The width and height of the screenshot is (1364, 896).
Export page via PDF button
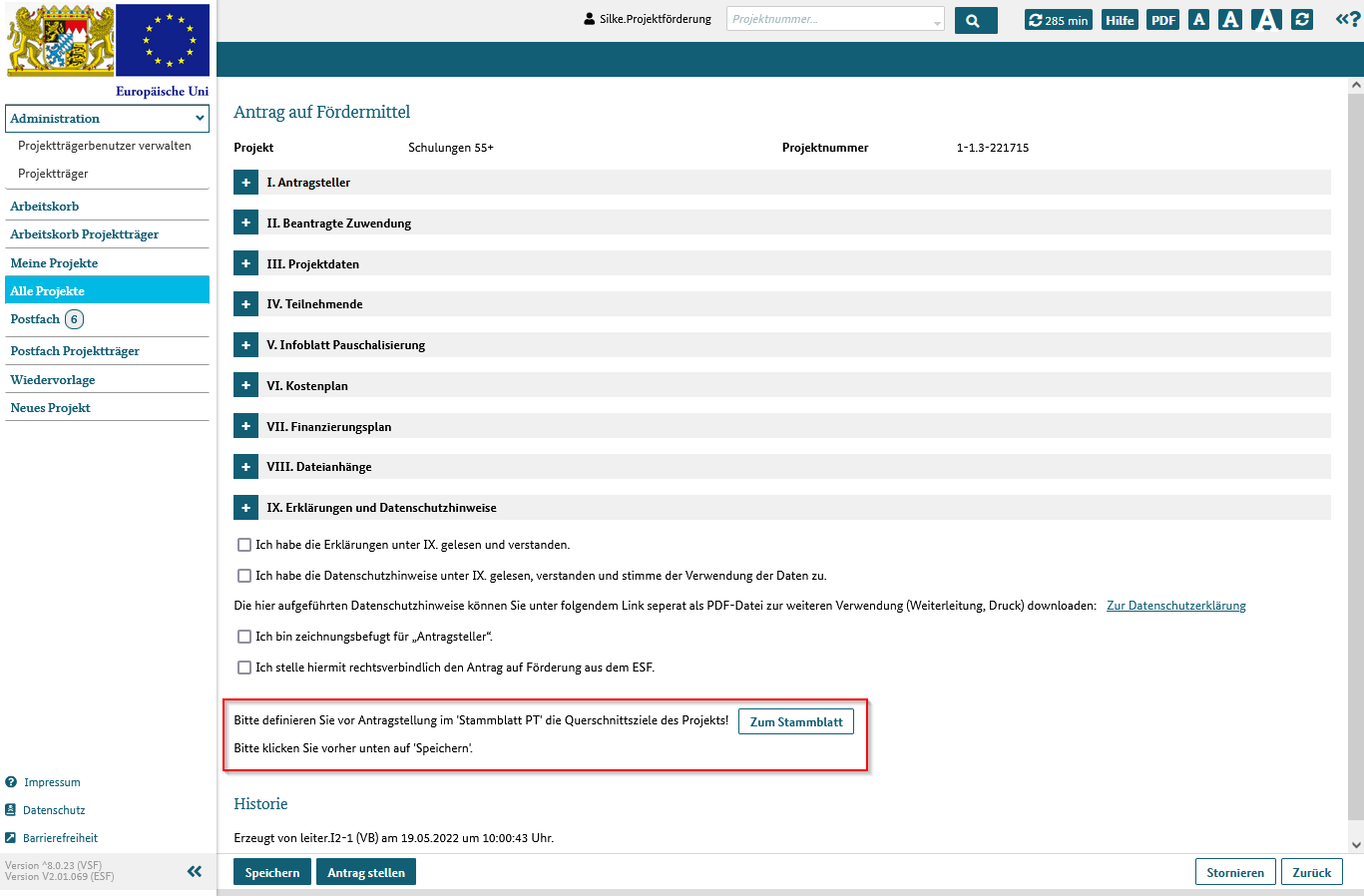1162,20
